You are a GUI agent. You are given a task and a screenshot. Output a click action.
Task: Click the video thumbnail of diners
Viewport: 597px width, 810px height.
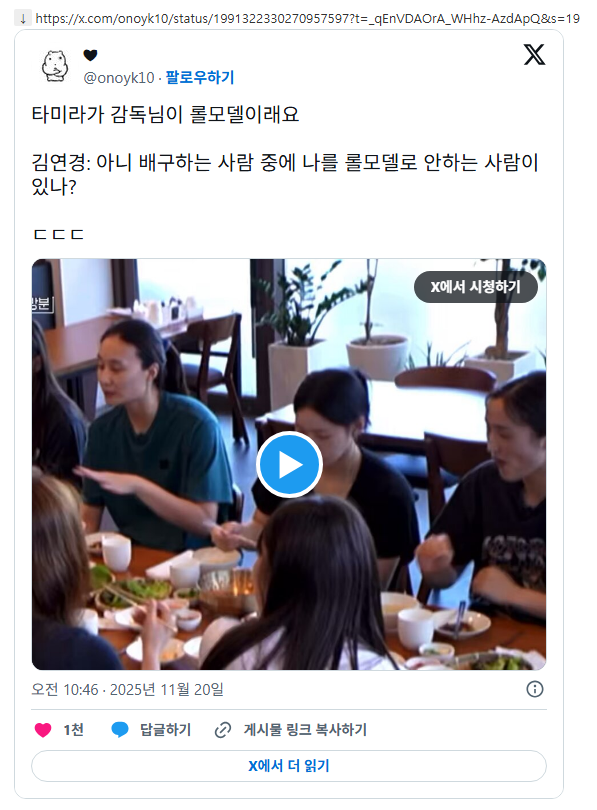(x=289, y=464)
